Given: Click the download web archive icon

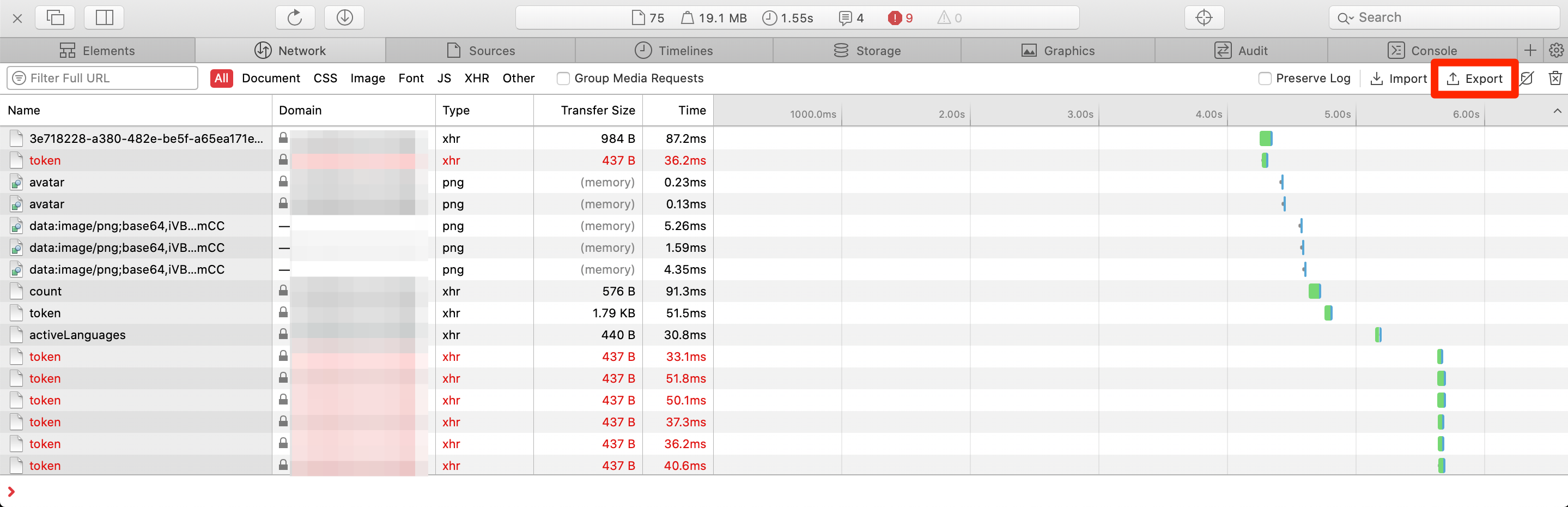Looking at the screenshot, I should point(344,17).
